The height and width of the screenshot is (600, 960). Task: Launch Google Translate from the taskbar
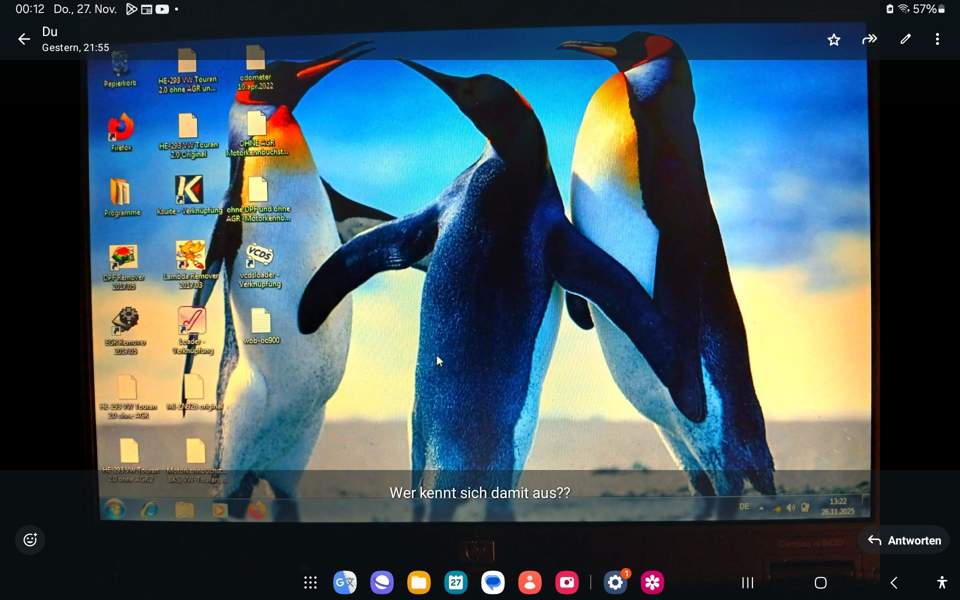coord(345,583)
